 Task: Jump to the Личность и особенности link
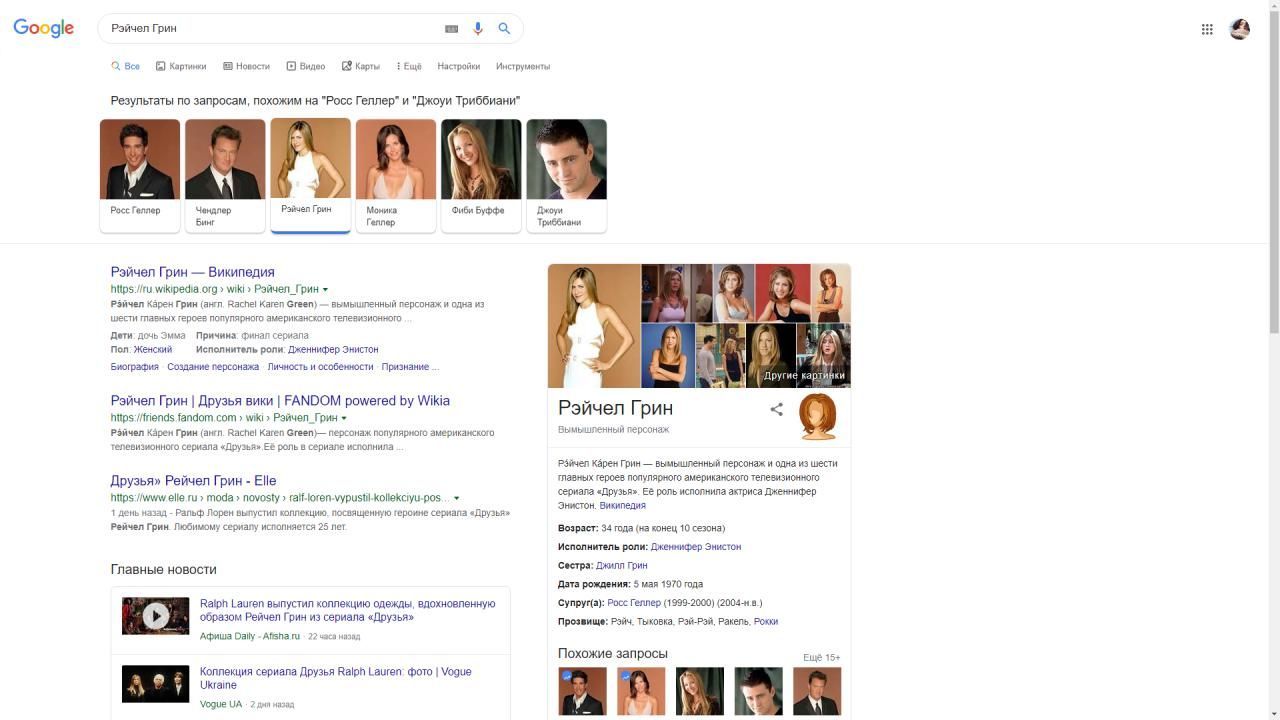tap(320, 367)
